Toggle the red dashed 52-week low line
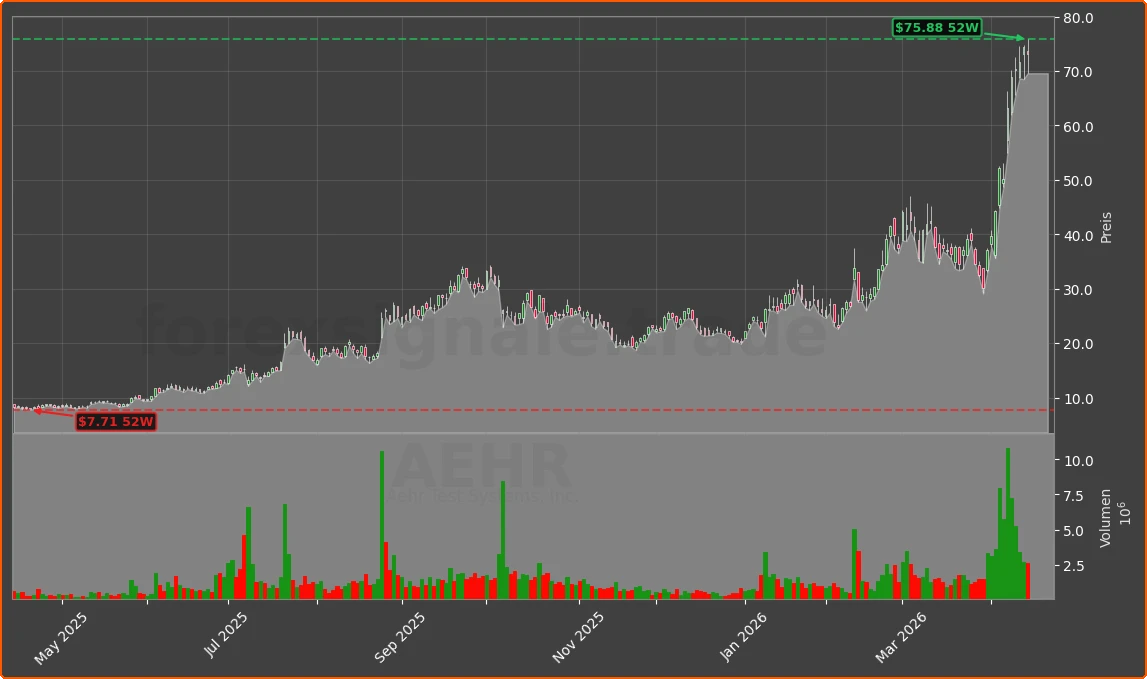Image resolution: width=1147 pixels, height=679 pixels. click(500, 410)
